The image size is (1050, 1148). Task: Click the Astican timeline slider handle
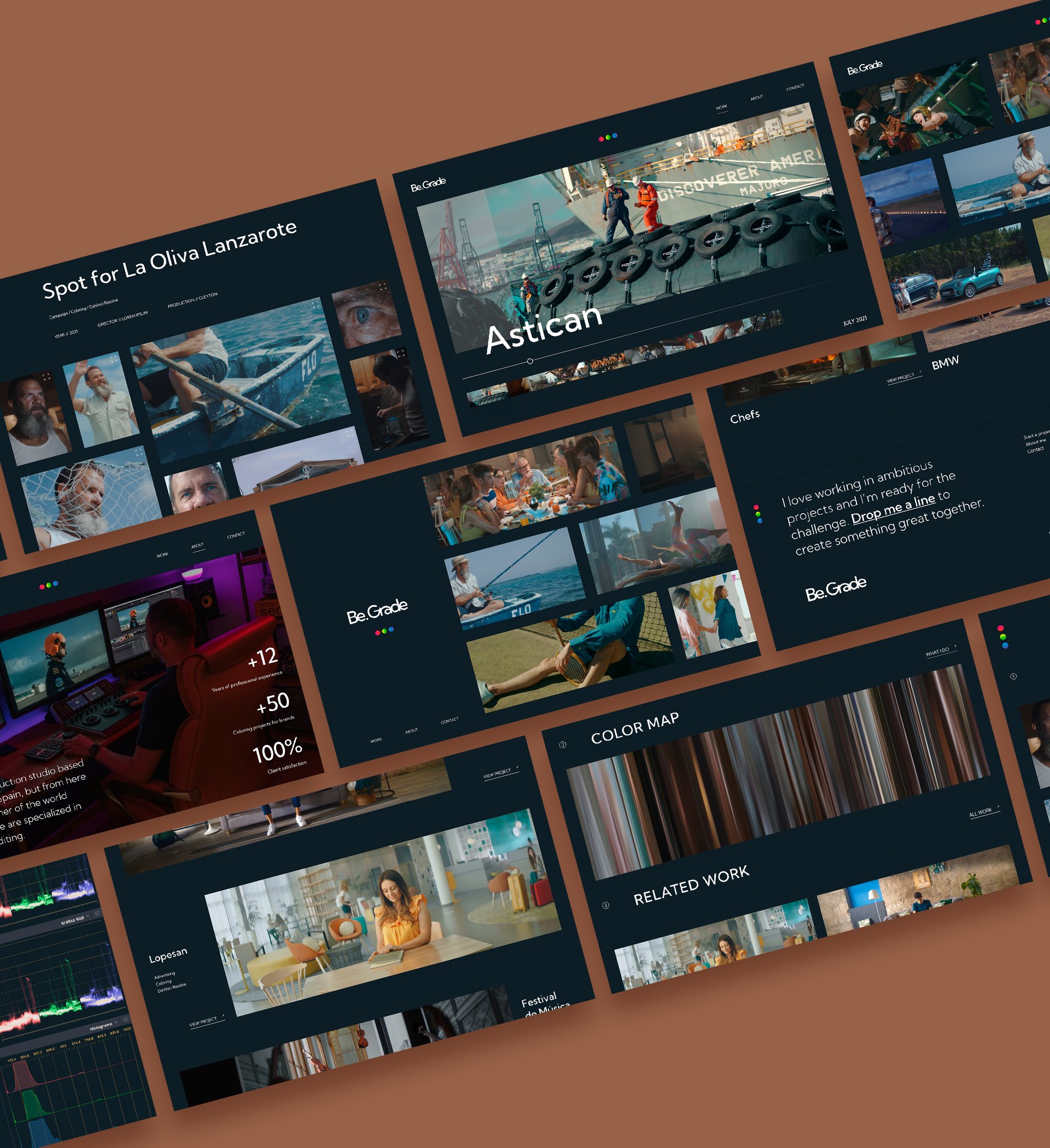(x=530, y=361)
